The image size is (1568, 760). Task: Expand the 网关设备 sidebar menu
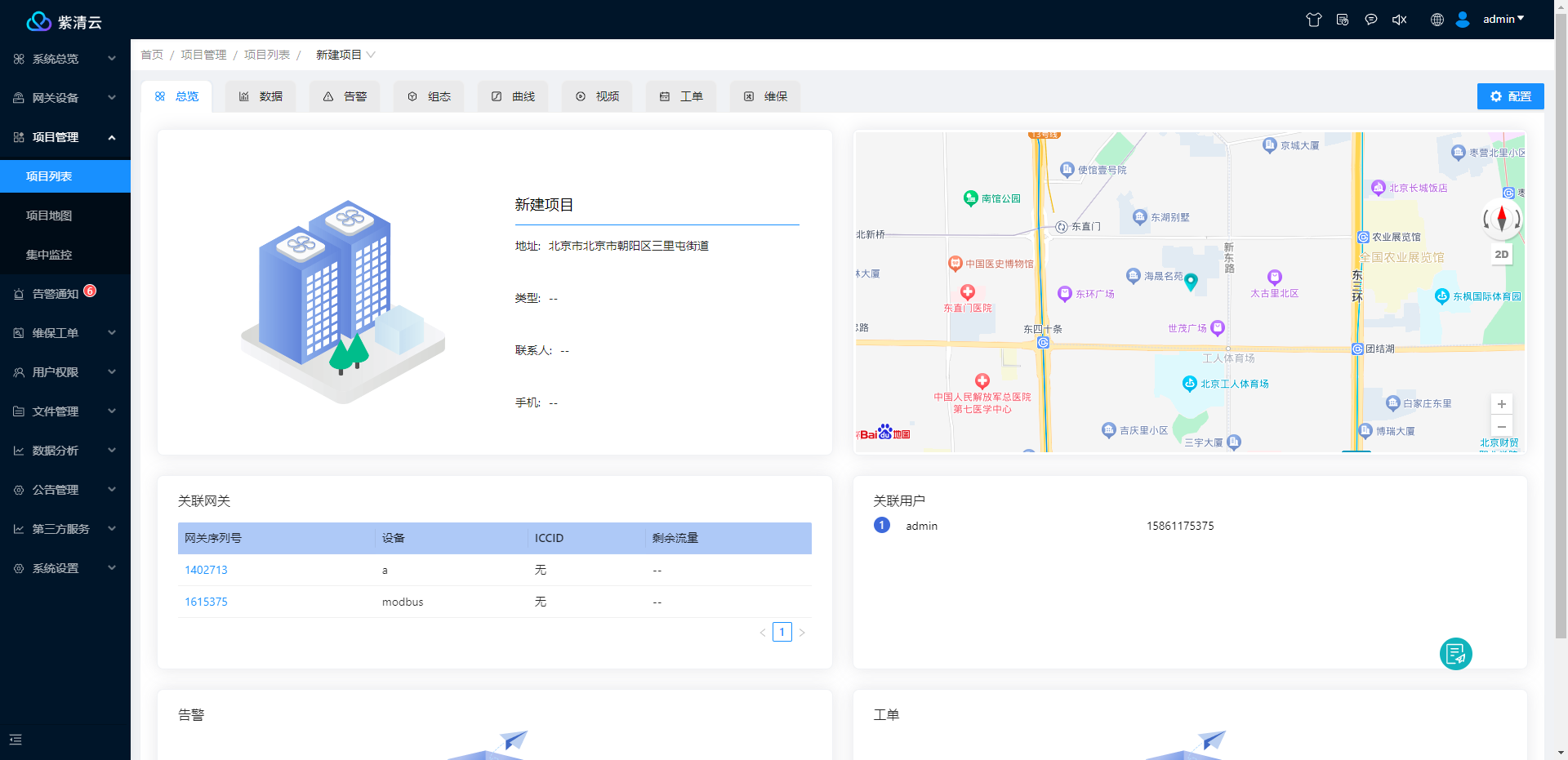tap(65, 98)
